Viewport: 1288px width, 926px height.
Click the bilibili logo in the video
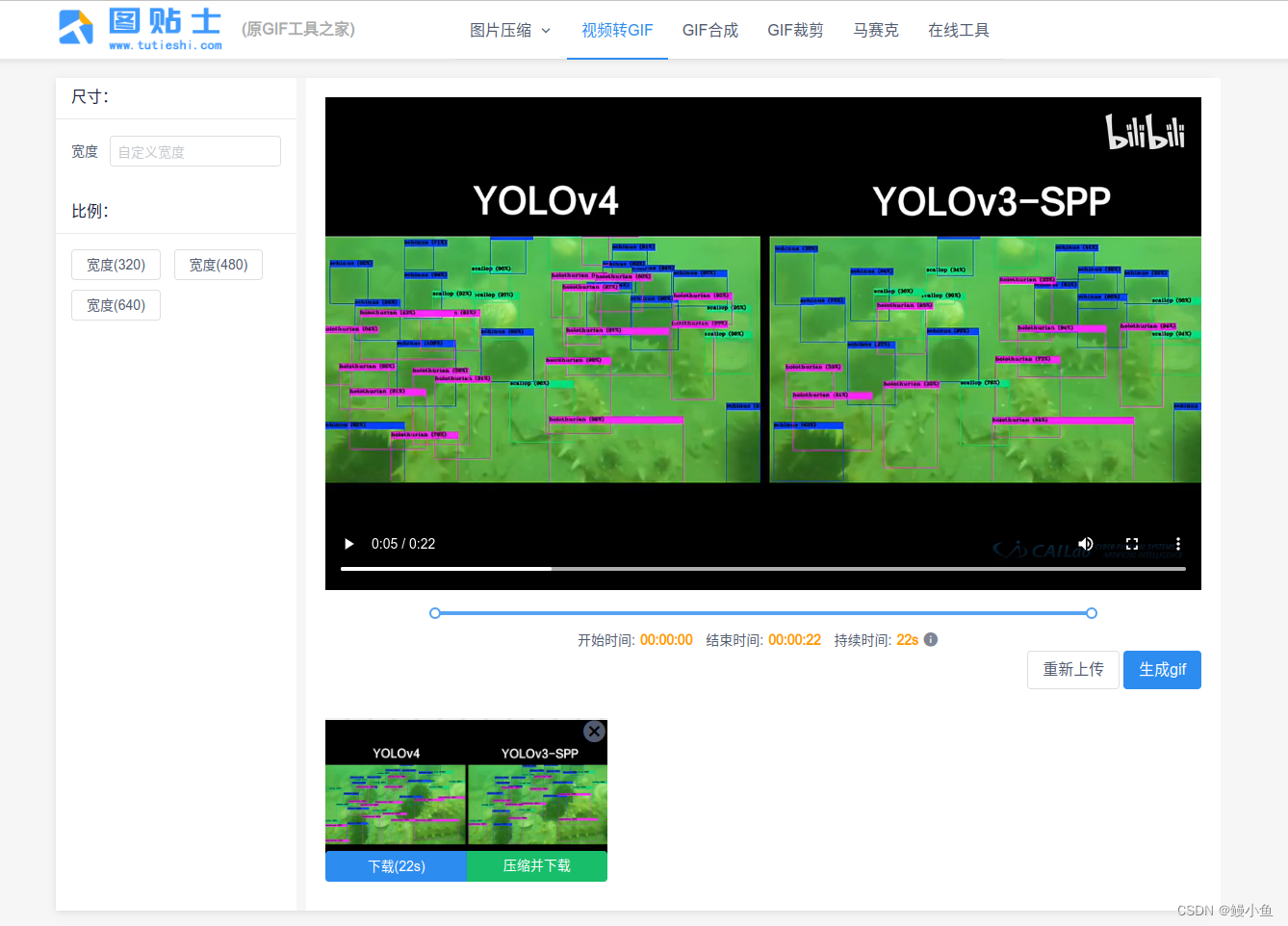1145,132
